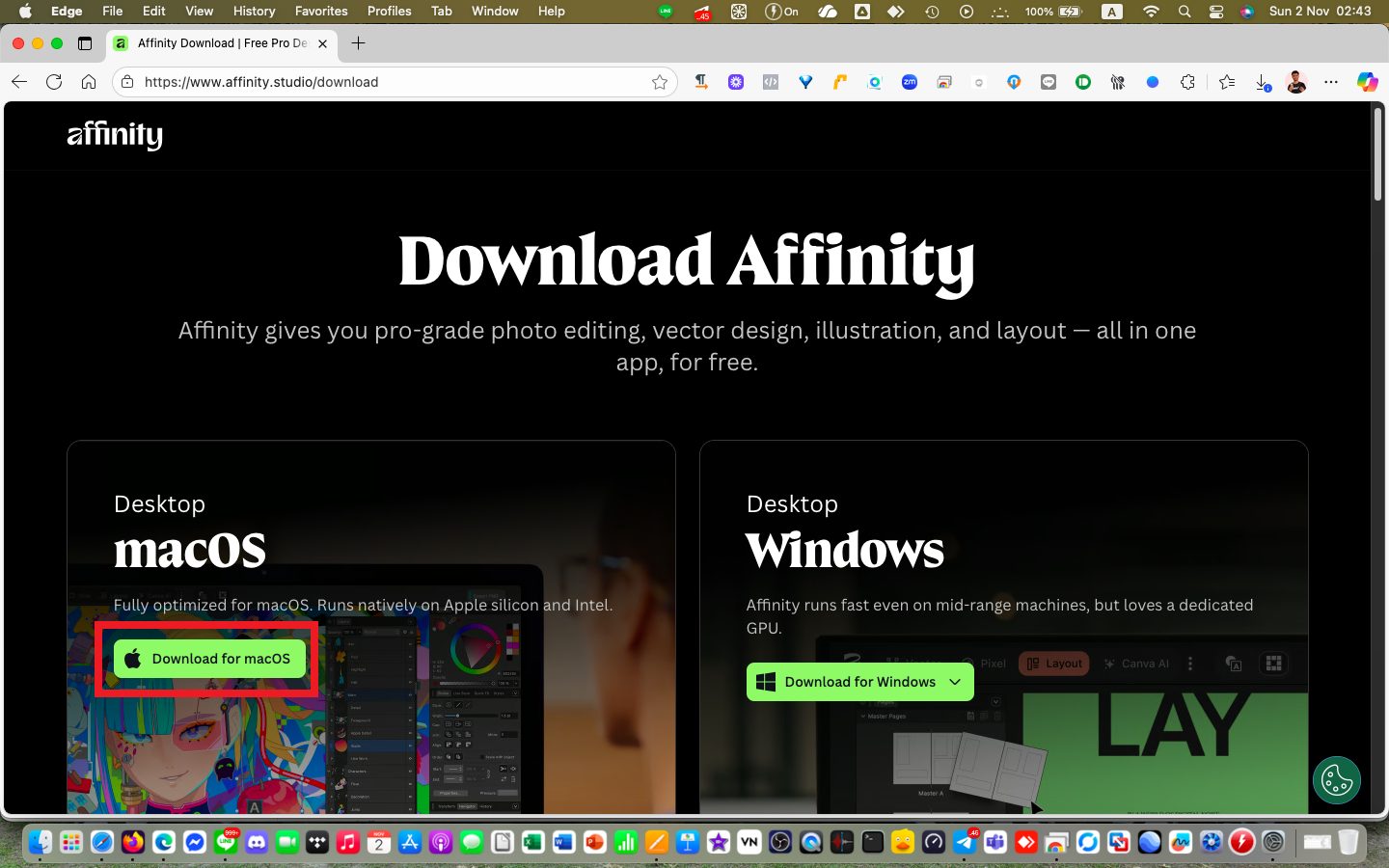Click the Download for macOS button
The height and width of the screenshot is (868, 1389).
coord(209,659)
